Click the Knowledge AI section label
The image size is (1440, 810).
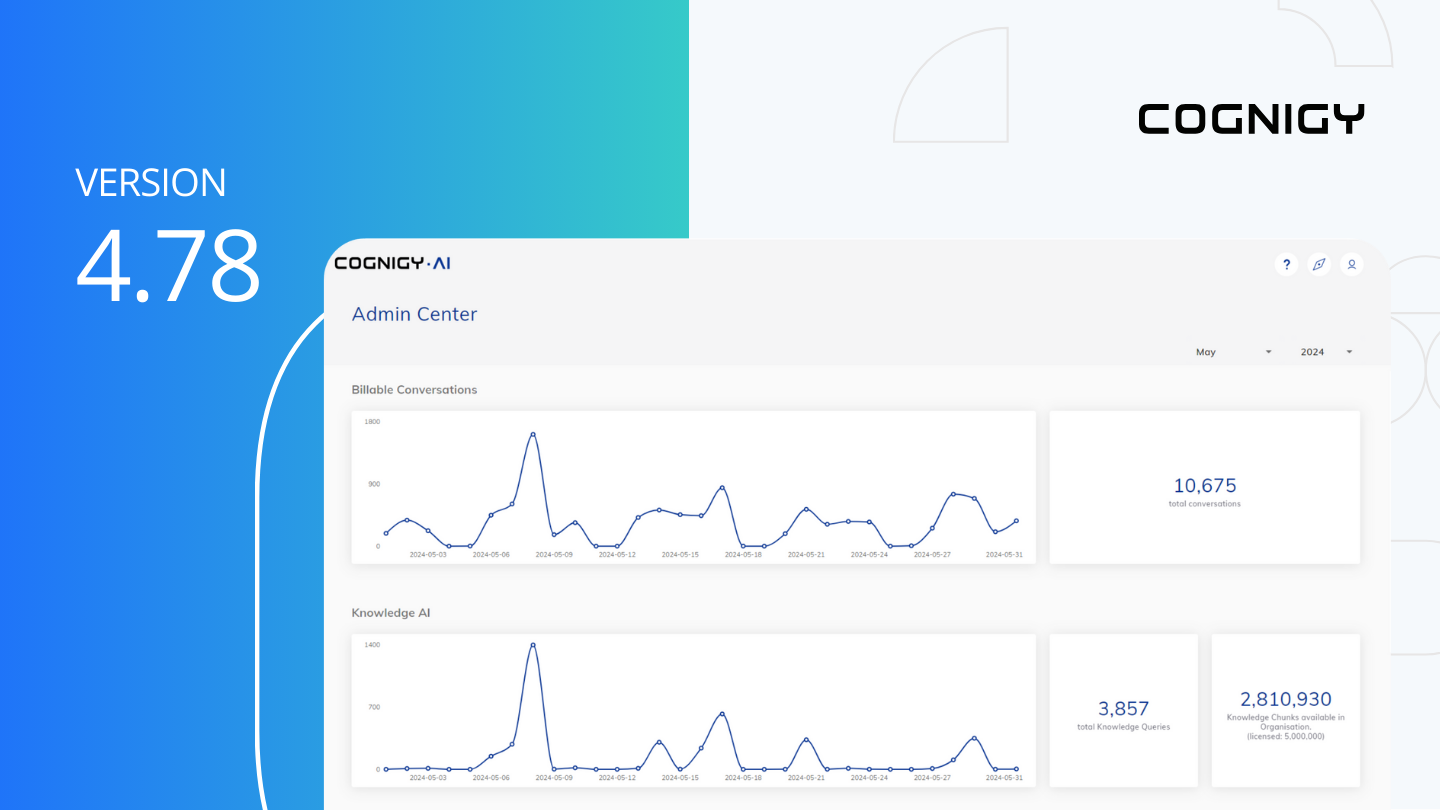[x=388, y=613]
